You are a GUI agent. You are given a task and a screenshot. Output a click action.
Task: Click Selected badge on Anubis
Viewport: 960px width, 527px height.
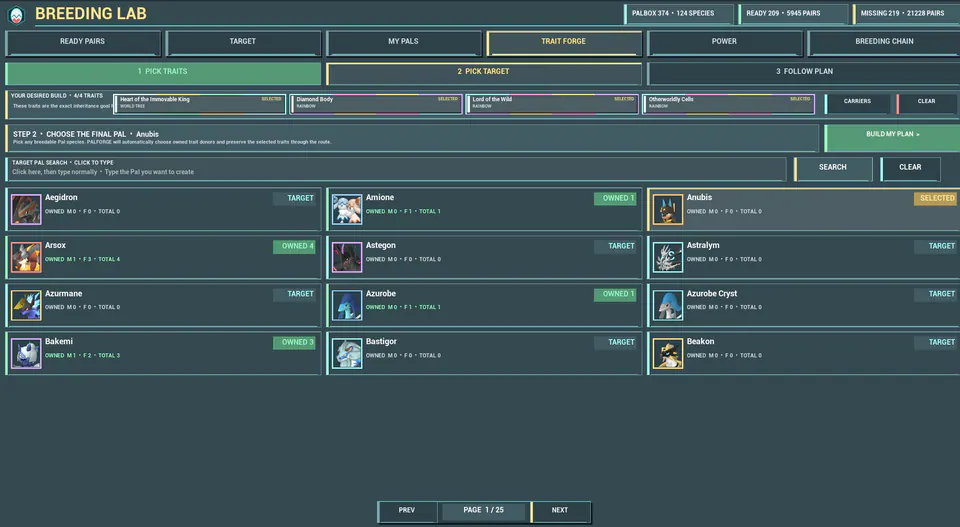(935, 198)
